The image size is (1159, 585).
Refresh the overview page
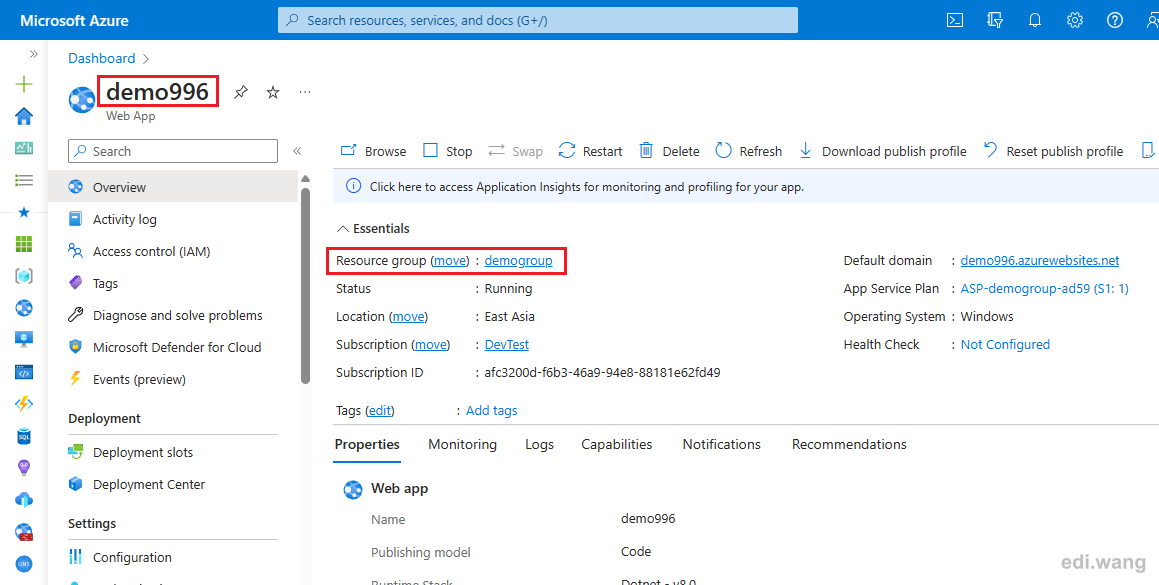749,151
